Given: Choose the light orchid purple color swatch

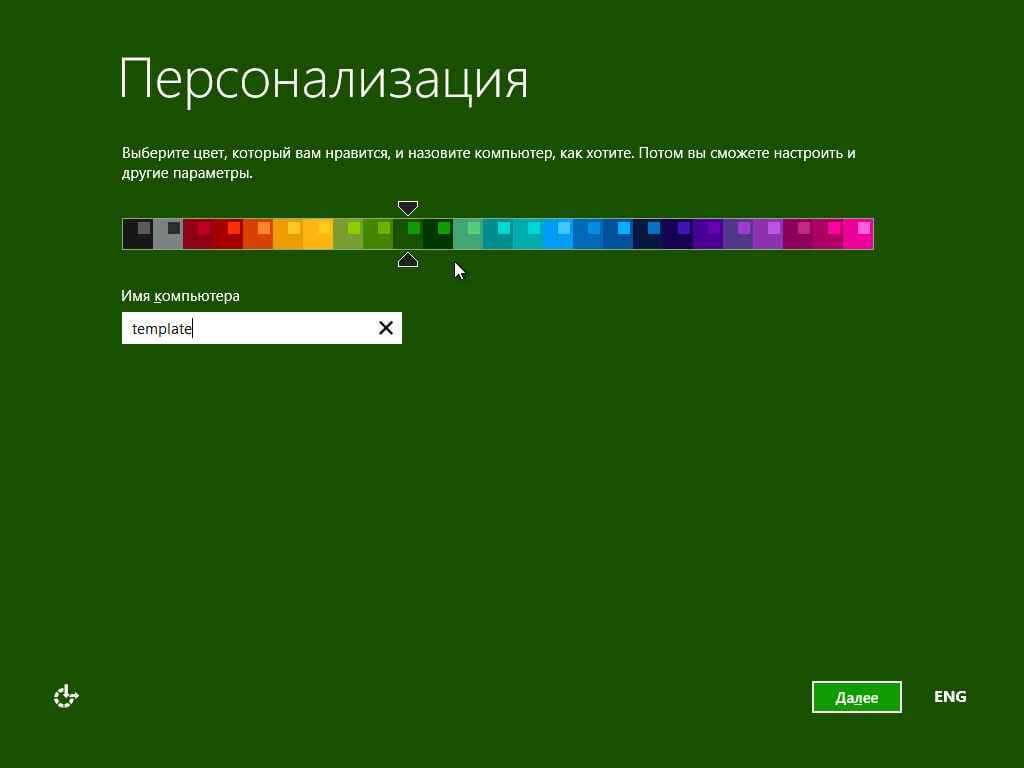Looking at the screenshot, I should pos(768,234).
